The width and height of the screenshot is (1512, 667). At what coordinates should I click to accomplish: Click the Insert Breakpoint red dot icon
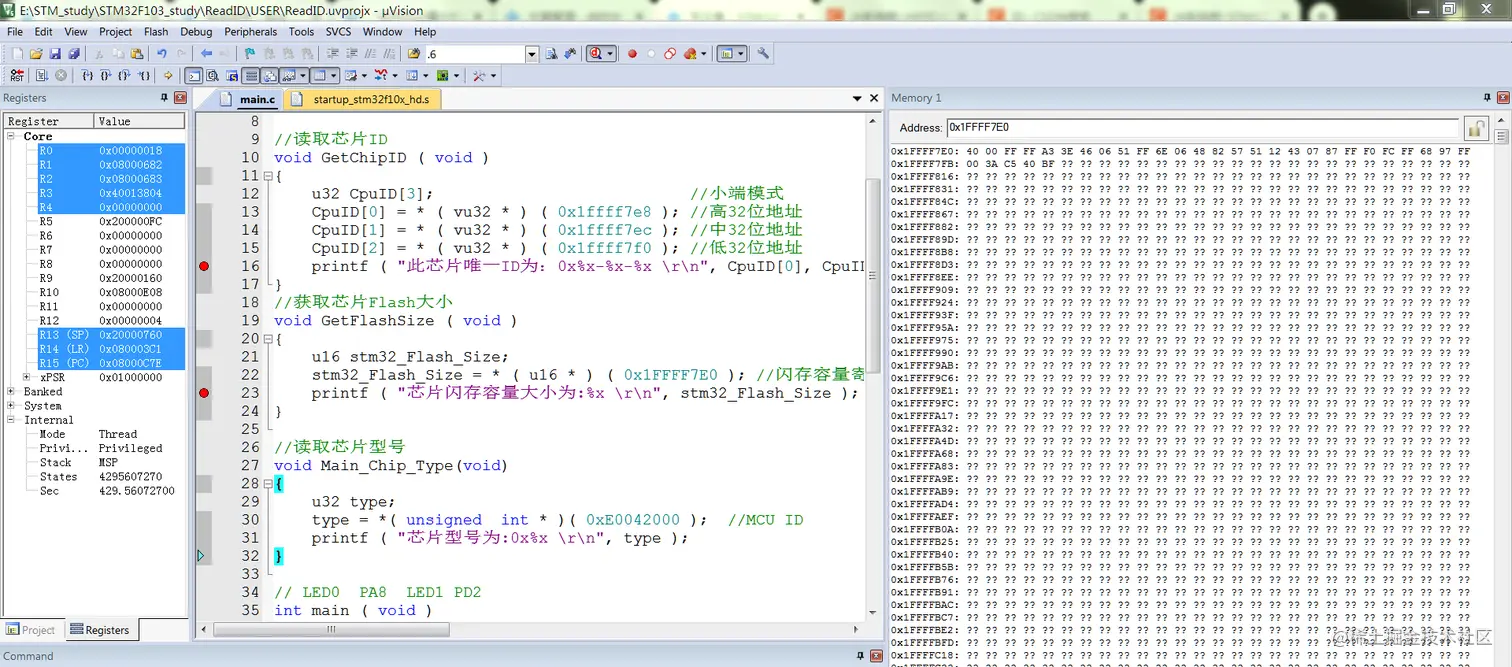point(632,54)
